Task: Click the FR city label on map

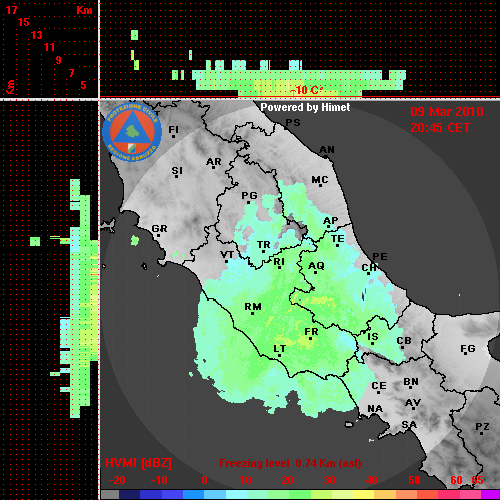Action: coord(311,332)
